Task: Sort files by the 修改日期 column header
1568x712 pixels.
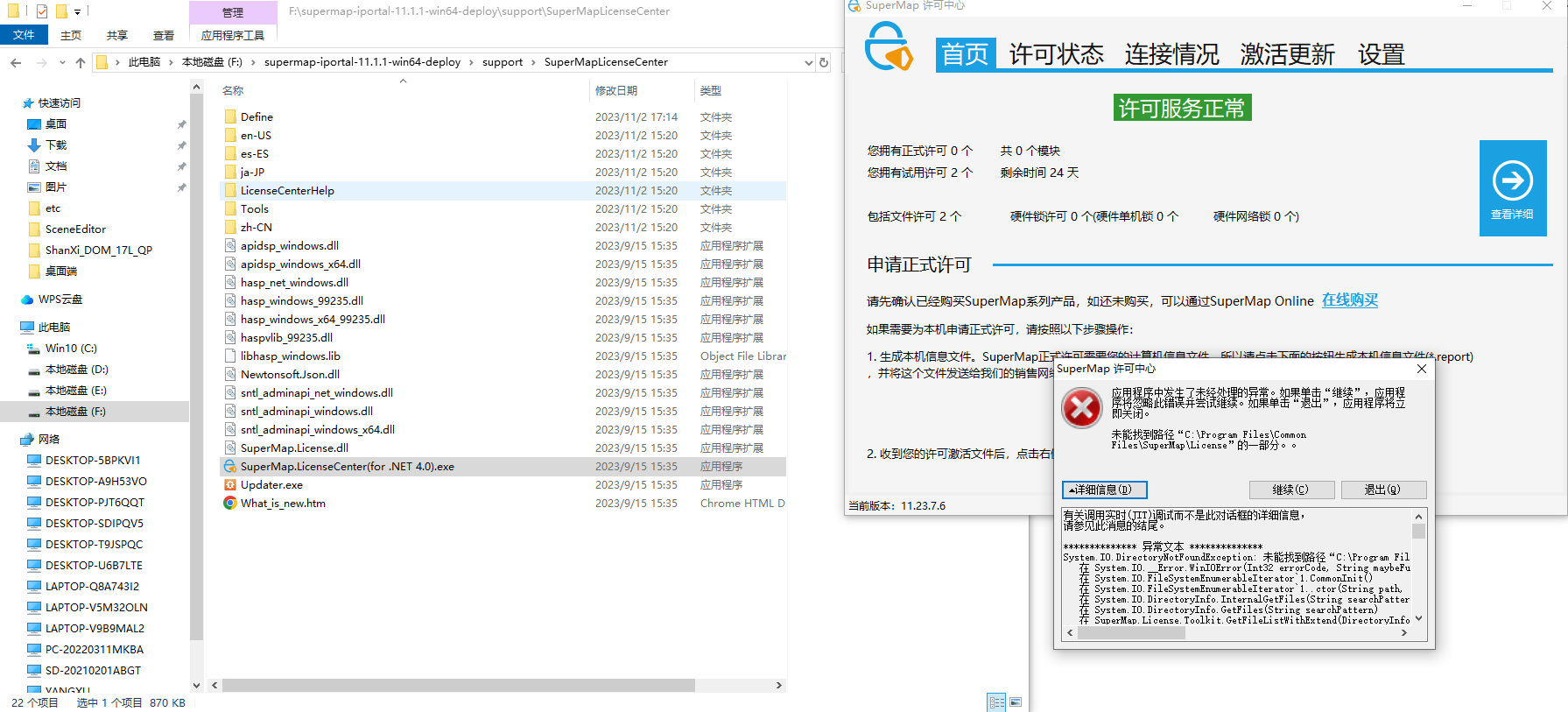Action: click(x=616, y=90)
